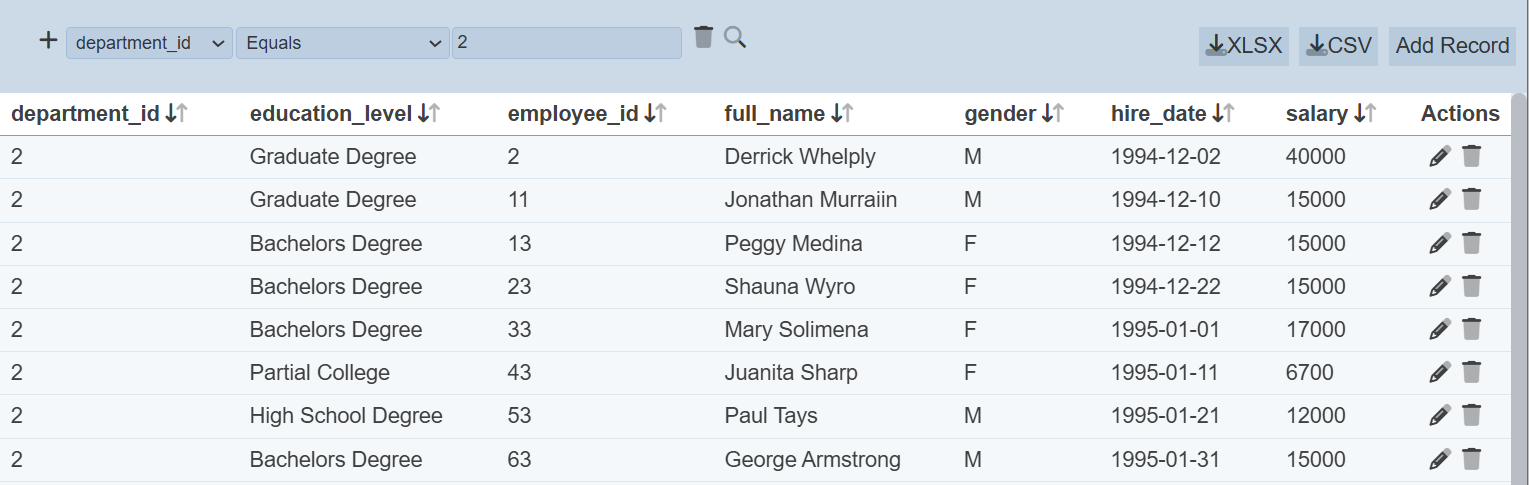Edit Derrick Whelply's record with pencil icon
1529x485 pixels.
point(1439,157)
